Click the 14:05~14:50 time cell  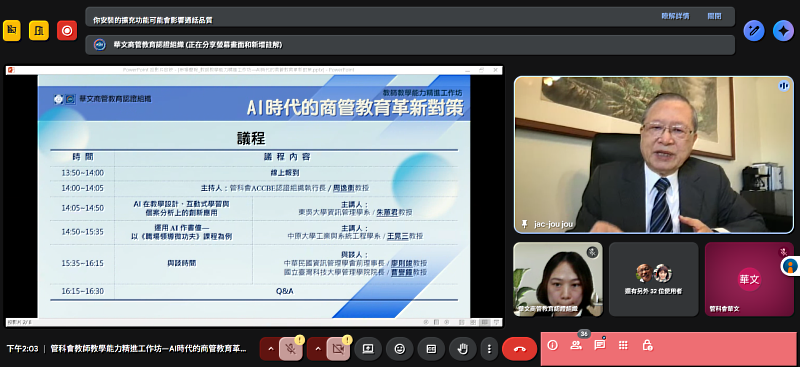tap(82, 208)
